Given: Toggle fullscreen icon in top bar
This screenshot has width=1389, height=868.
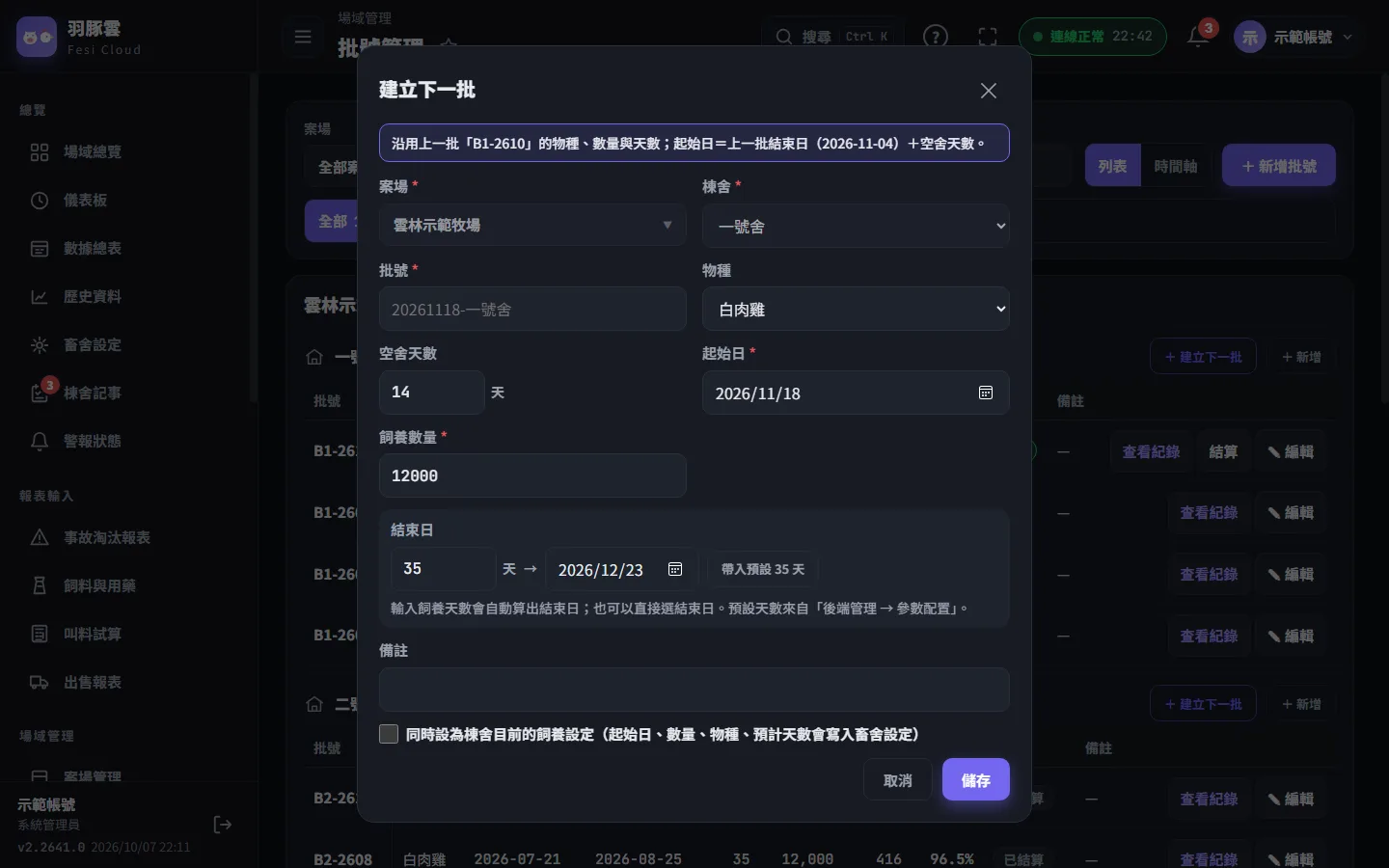Looking at the screenshot, I should point(988,37).
